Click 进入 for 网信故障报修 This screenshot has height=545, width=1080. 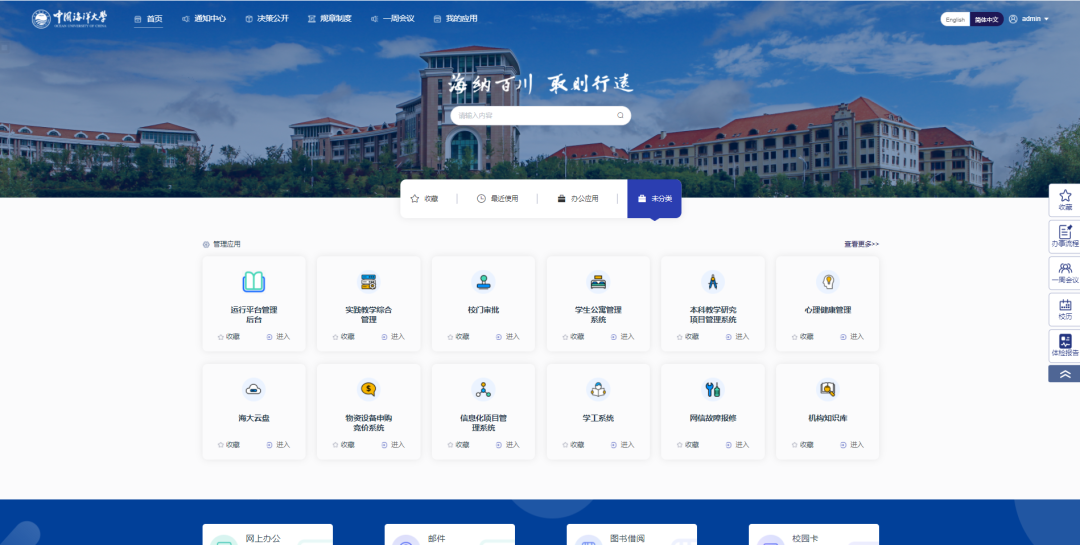tap(737, 445)
